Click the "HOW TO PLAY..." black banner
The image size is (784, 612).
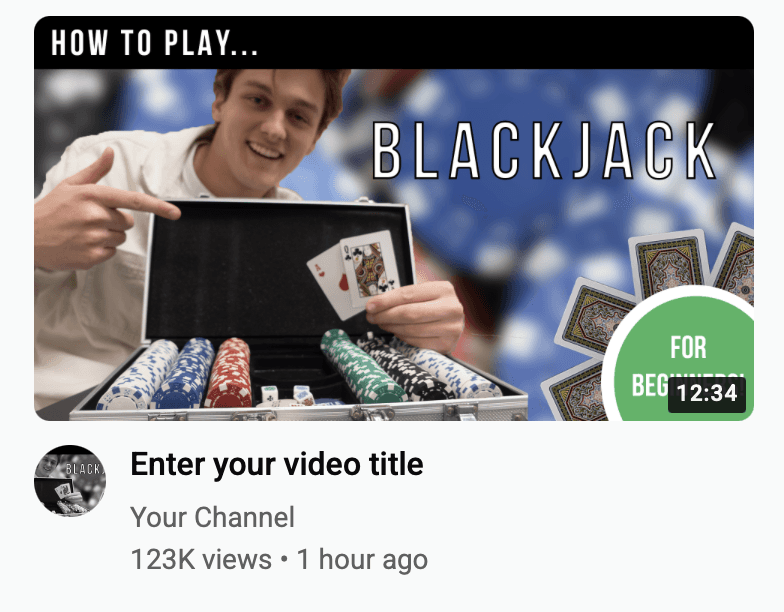click(394, 42)
